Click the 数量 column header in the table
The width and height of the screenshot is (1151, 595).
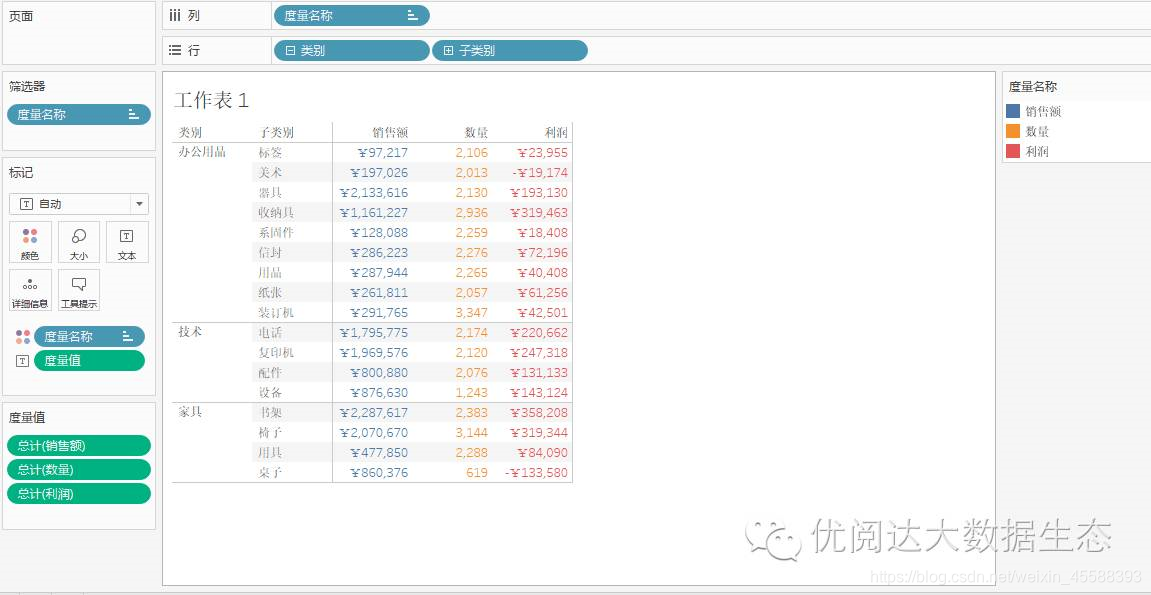click(x=476, y=133)
